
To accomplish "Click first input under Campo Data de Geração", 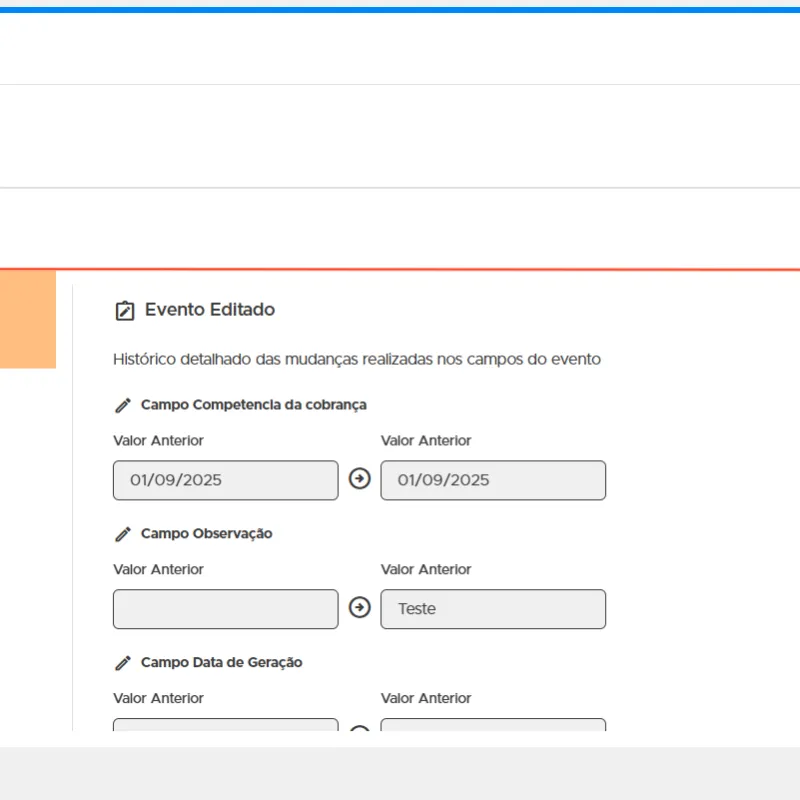I will coord(225,725).
